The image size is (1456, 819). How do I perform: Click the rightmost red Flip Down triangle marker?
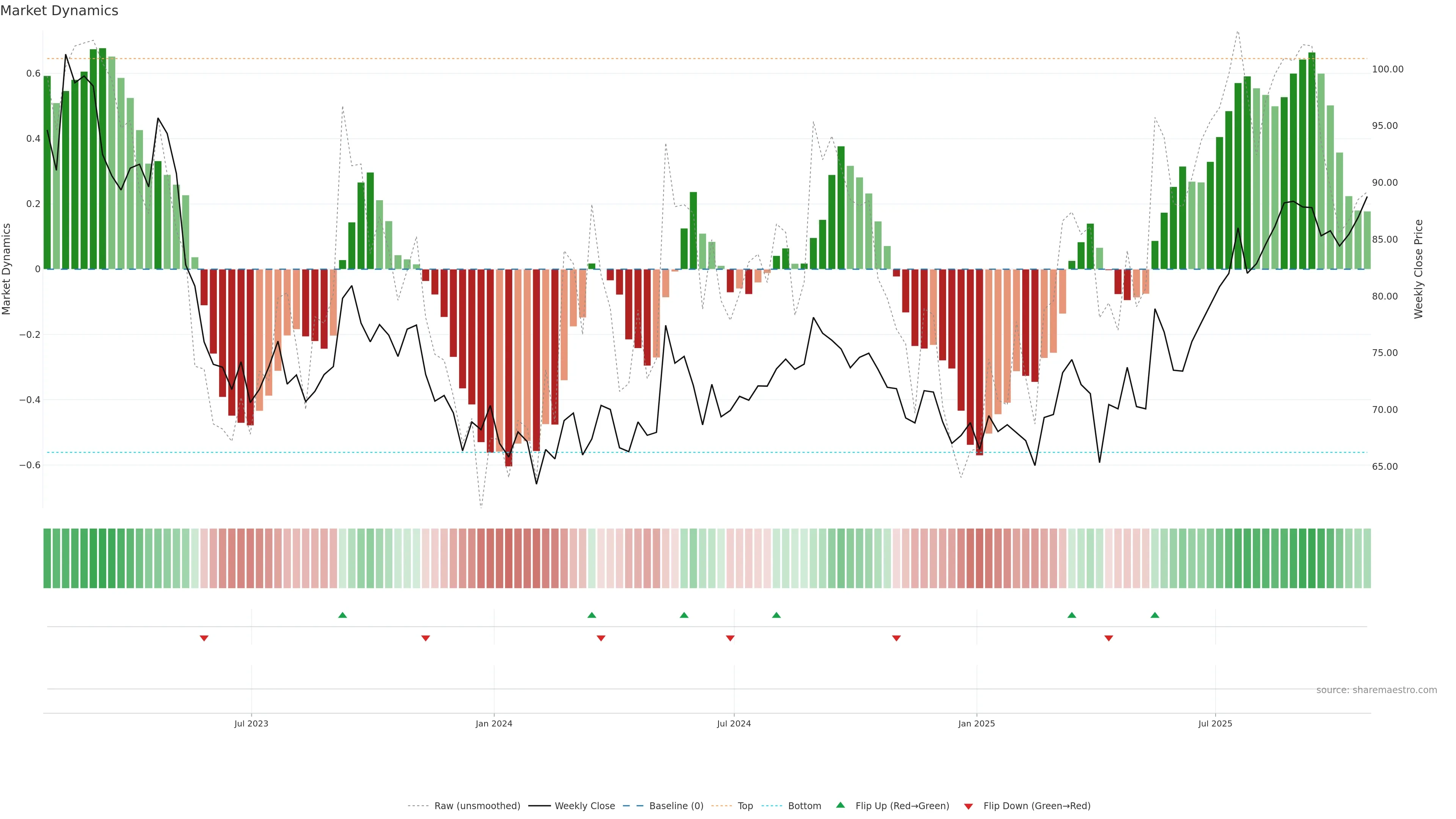(1108, 638)
